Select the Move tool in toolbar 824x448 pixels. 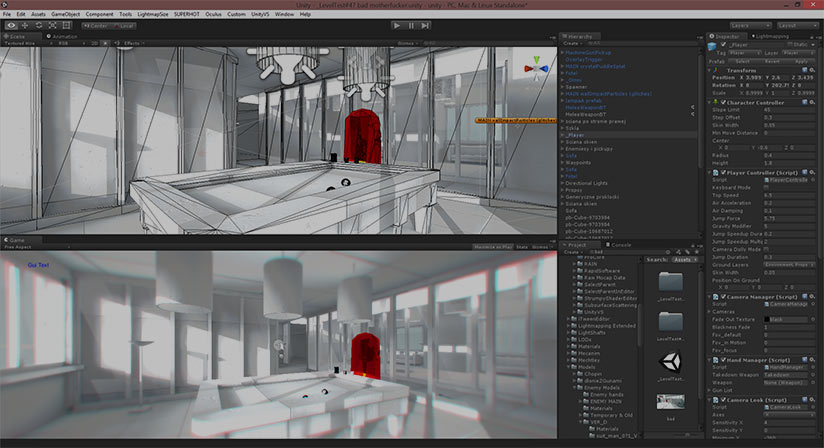tap(25, 25)
